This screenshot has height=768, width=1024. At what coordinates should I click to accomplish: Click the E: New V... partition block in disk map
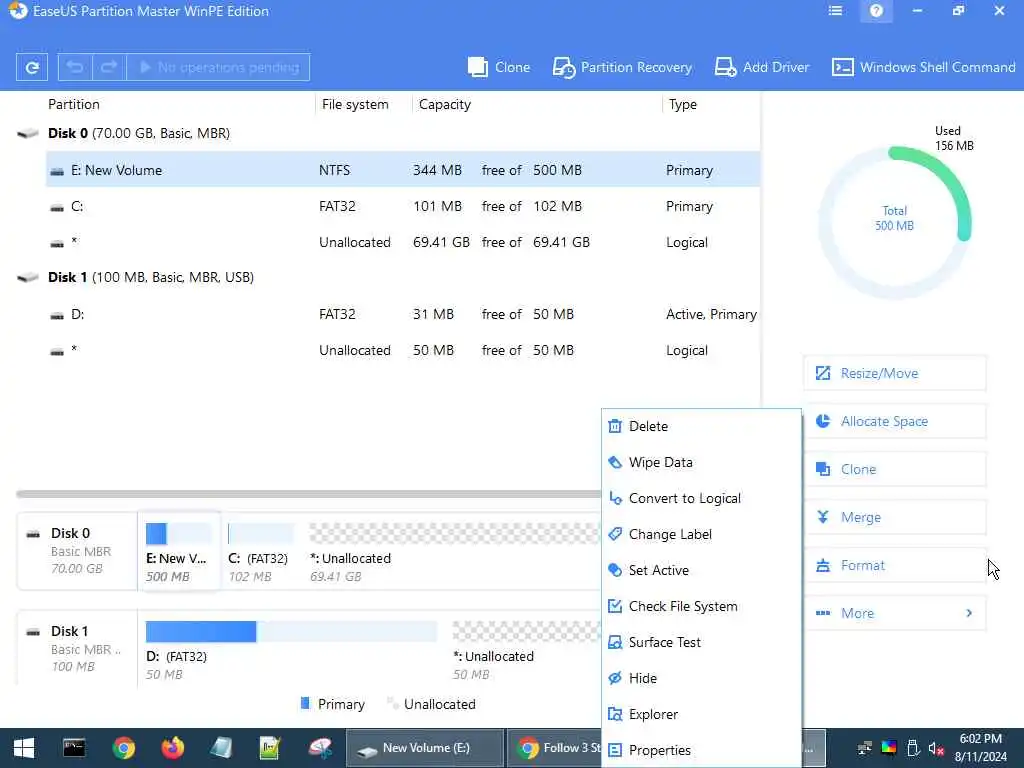click(x=179, y=551)
